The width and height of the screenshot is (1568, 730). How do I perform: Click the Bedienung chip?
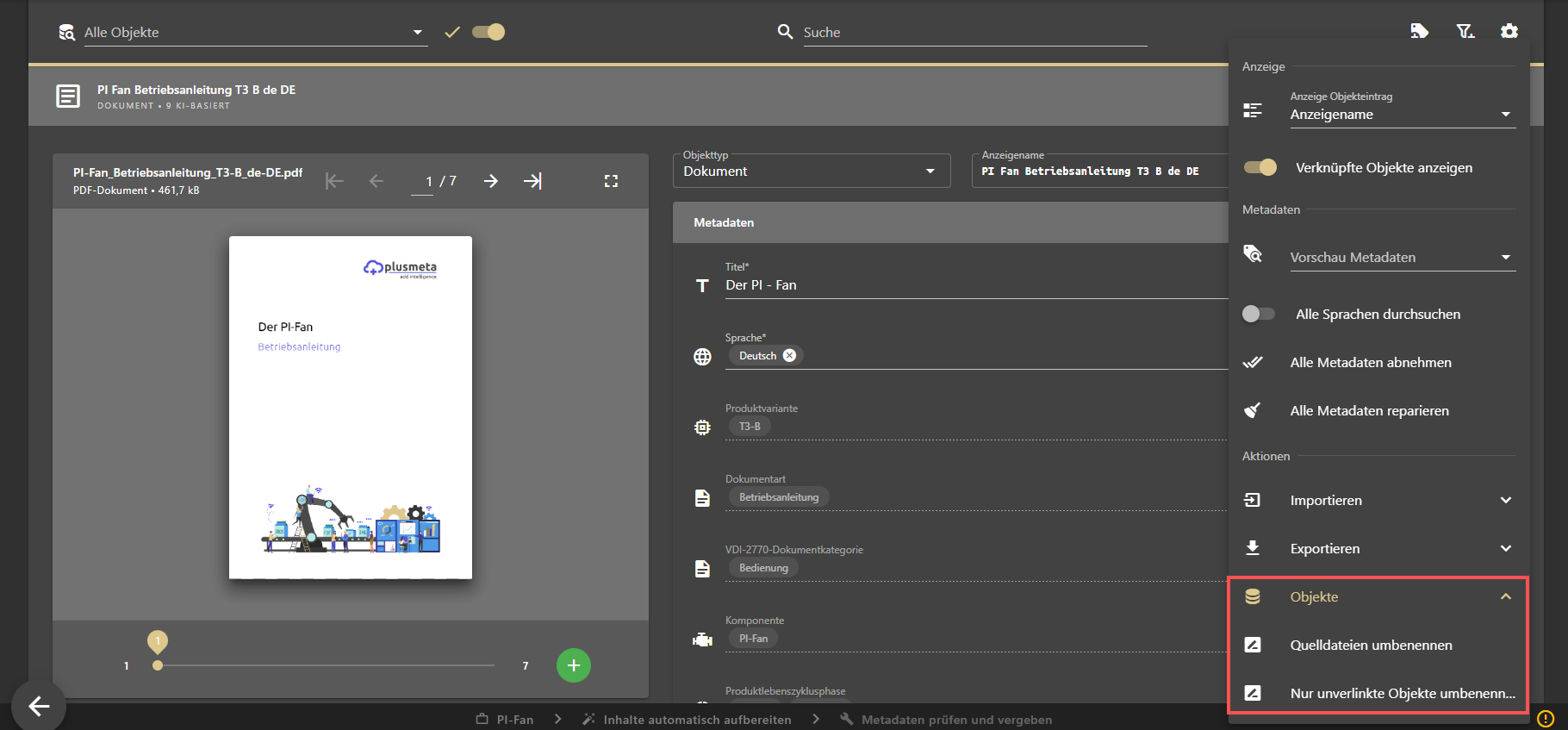[x=763, y=568]
